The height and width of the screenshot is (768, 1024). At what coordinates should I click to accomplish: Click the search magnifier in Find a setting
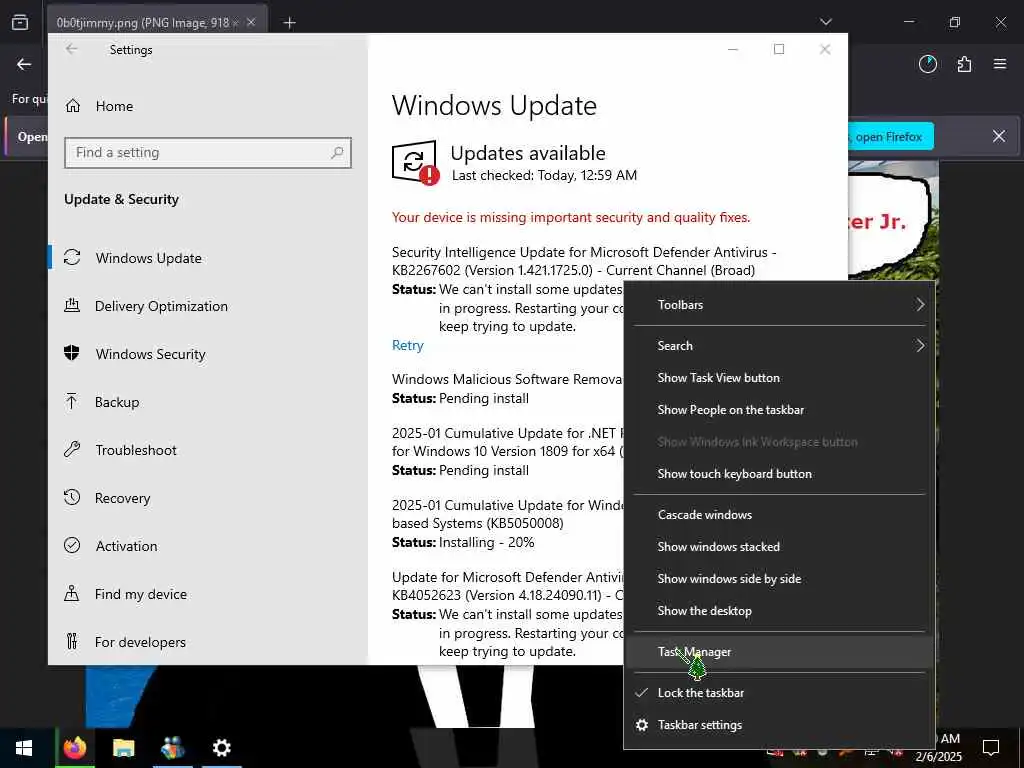pyautogui.click(x=337, y=152)
